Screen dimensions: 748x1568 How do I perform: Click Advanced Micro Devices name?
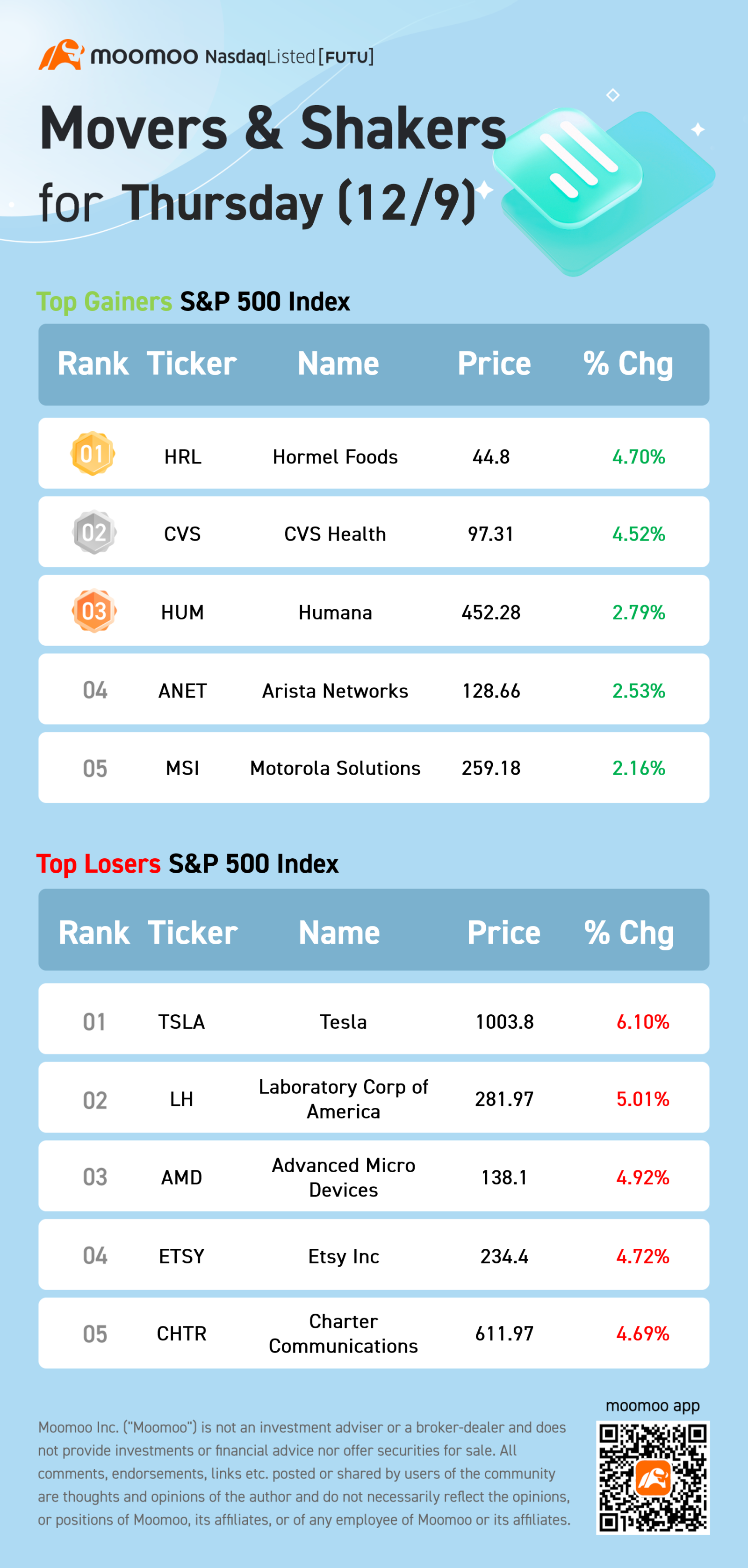344,1177
